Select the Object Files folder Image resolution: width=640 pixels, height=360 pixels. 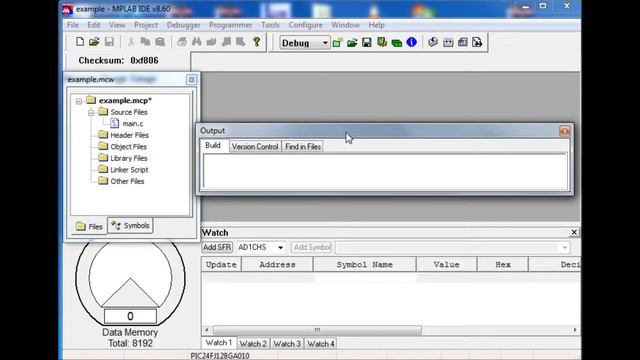click(x=129, y=147)
